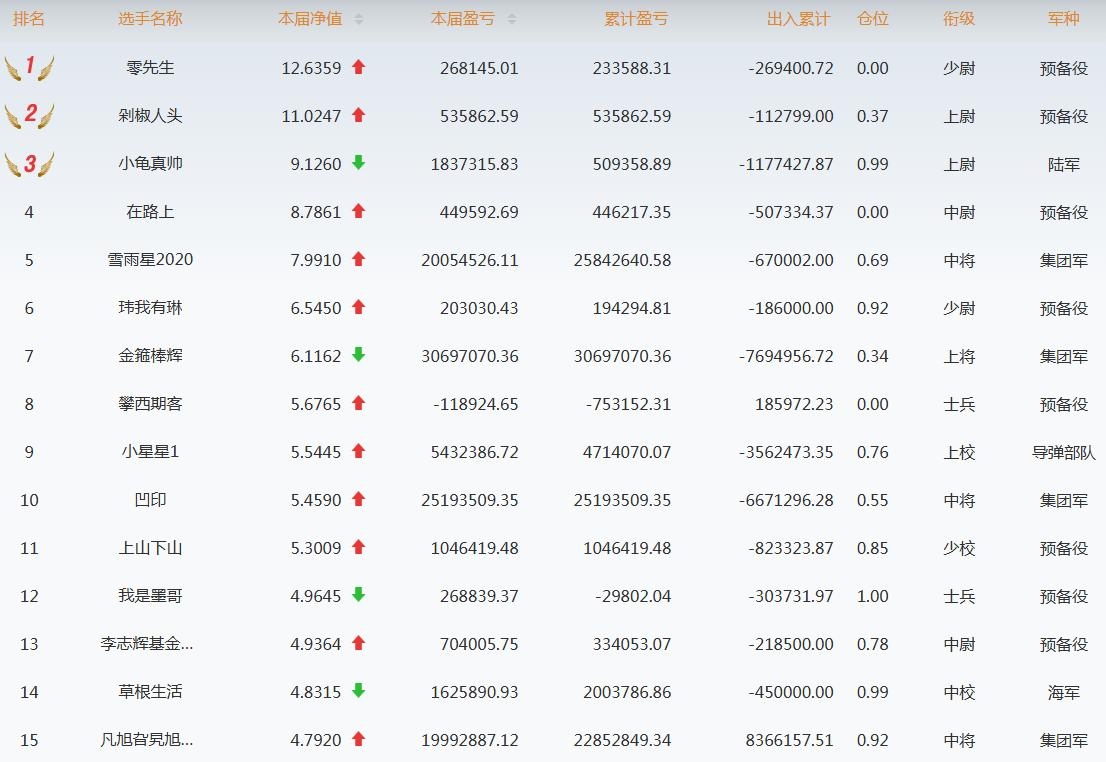Sort by 本届净值 column arrows

click(359, 20)
